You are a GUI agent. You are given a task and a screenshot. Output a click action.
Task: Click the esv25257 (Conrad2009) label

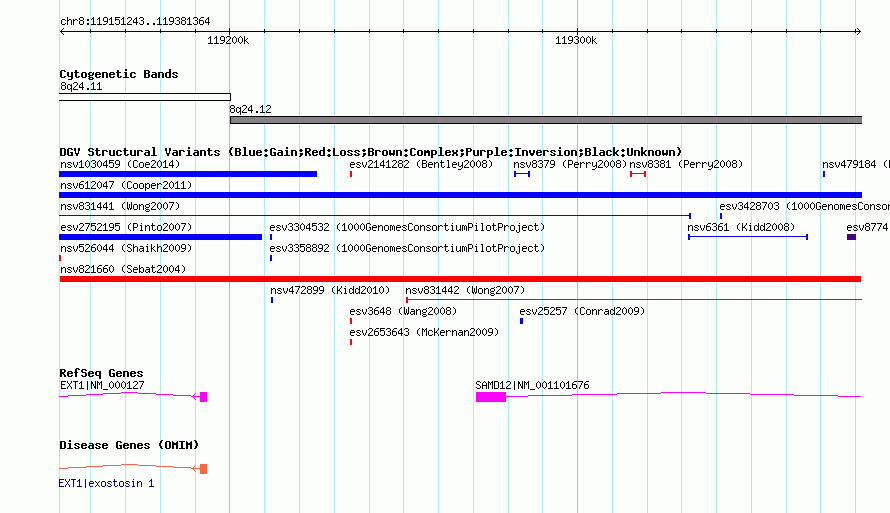pos(582,311)
